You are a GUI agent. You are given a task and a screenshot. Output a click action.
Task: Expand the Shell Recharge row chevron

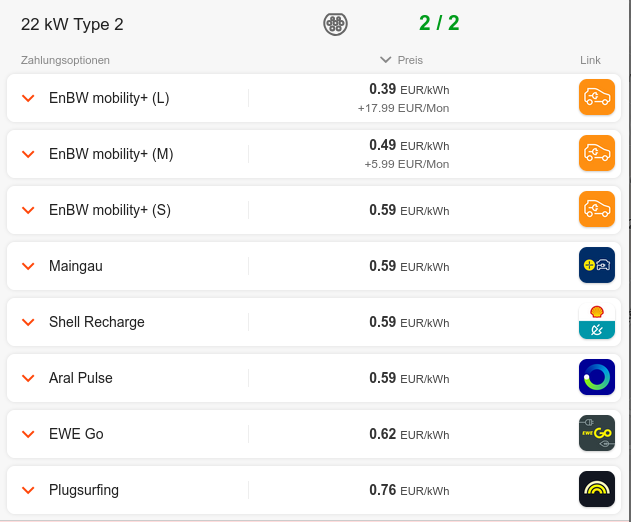(28, 322)
